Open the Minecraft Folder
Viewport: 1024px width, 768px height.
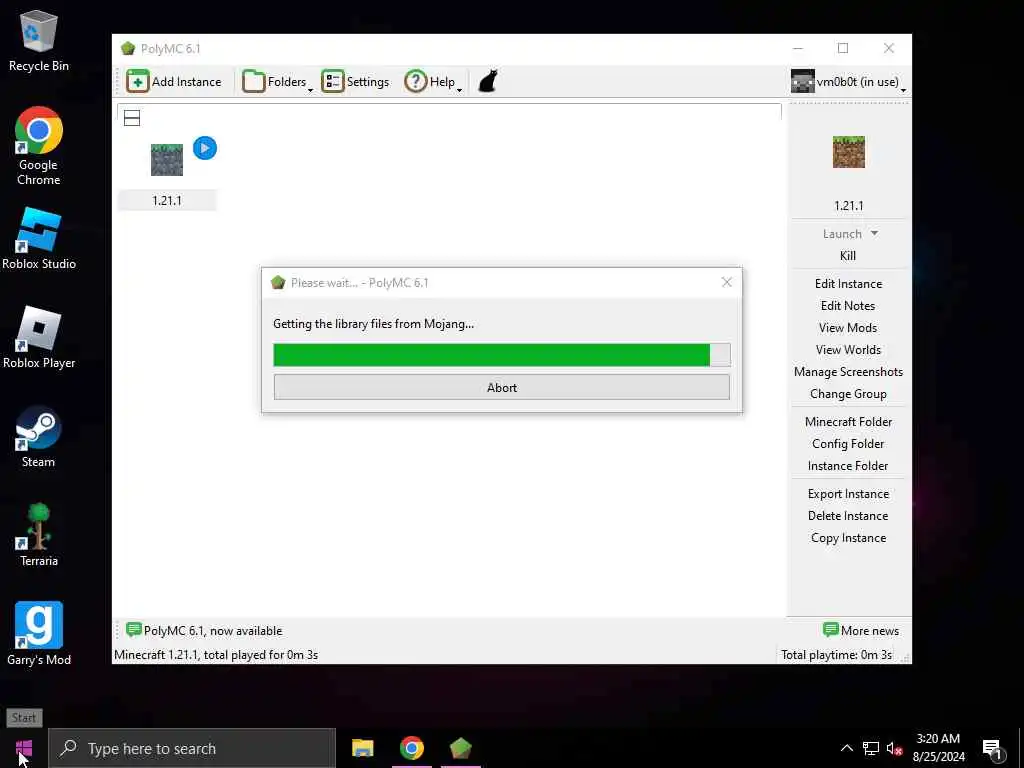[x=848, y=422]
